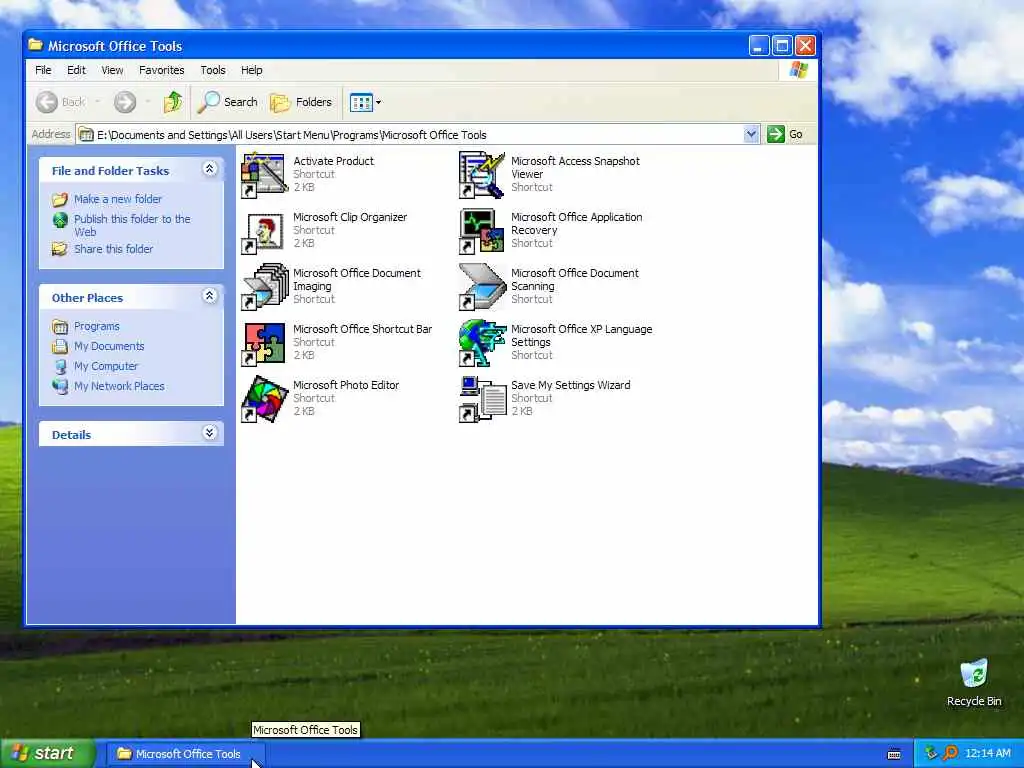Collapse the Other Places panel
Viewport: 1024px width, 768px height.
click(x=210, y=296)
